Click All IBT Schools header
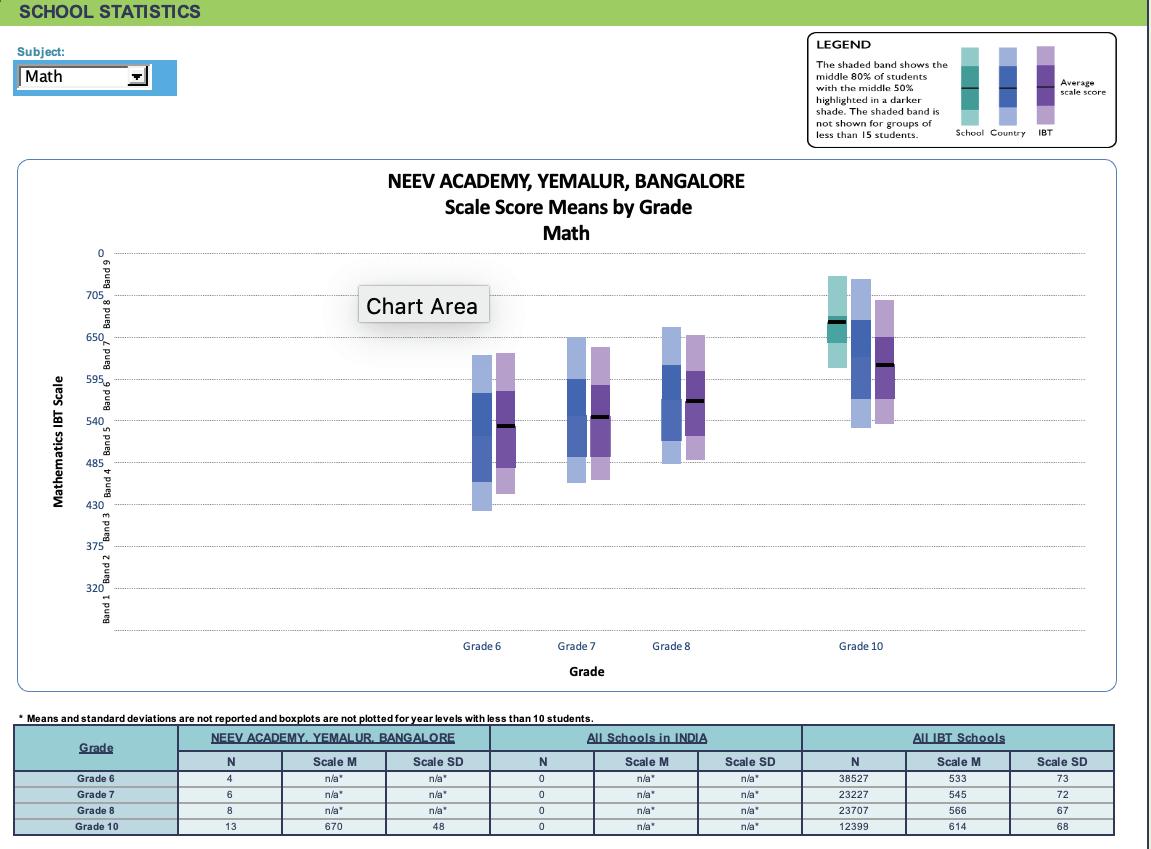The height and width of the screenshot is (849, 1151). [959, 737]
